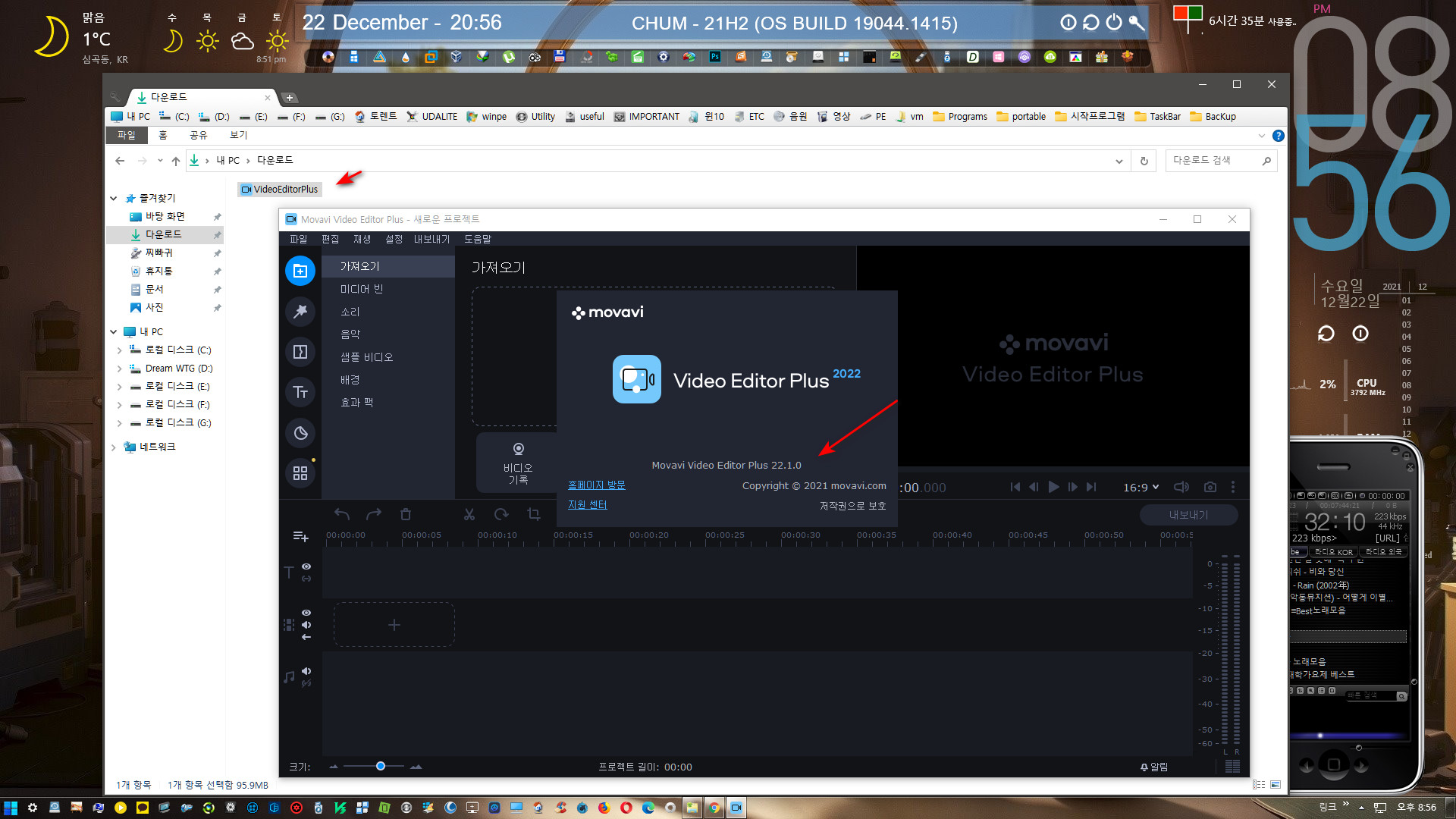This screenshot has width=1456, height=819.
Task: Skip to previous clip in player
Action: tap(1015, 487)
